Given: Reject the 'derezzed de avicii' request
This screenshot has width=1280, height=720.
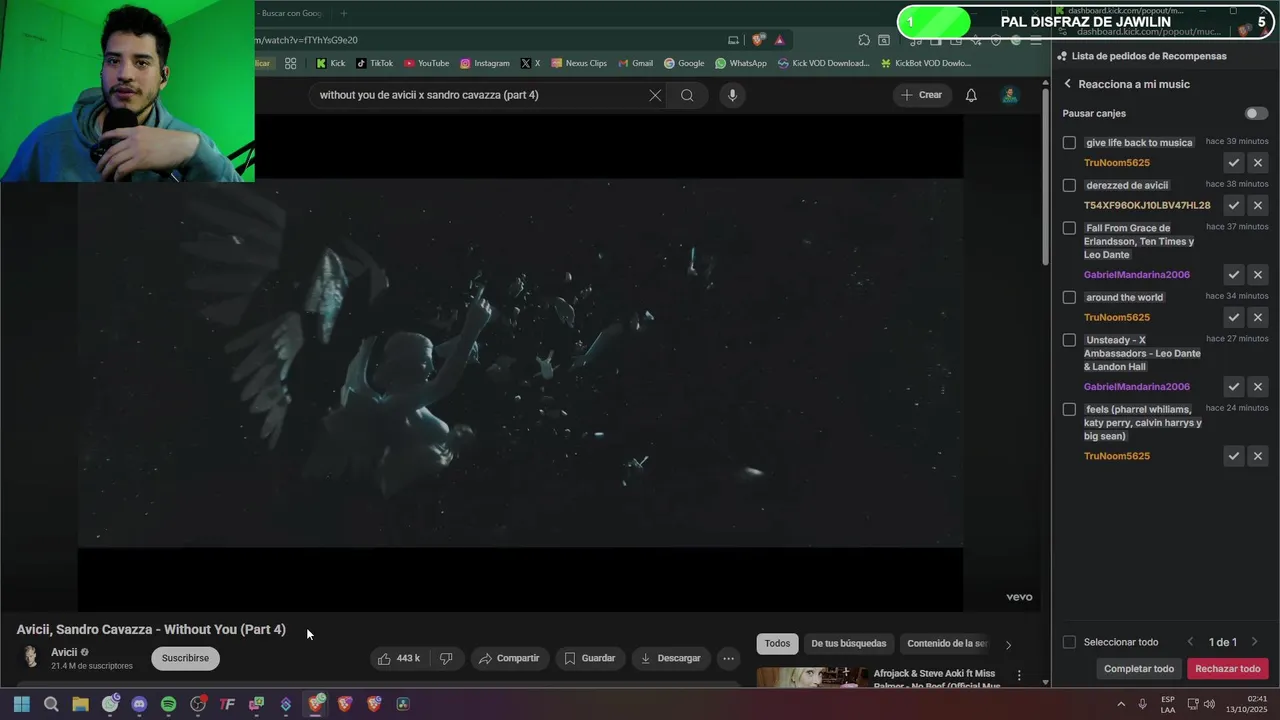Looking at the screenshot, I should click(x=1258, y=205).
